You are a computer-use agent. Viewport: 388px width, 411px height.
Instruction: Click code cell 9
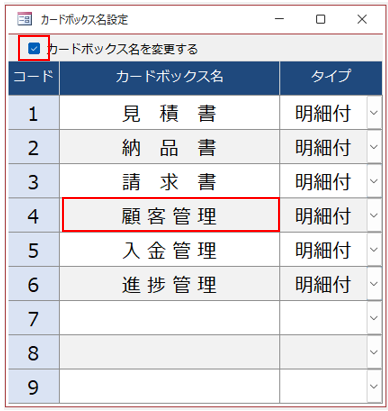34,387
